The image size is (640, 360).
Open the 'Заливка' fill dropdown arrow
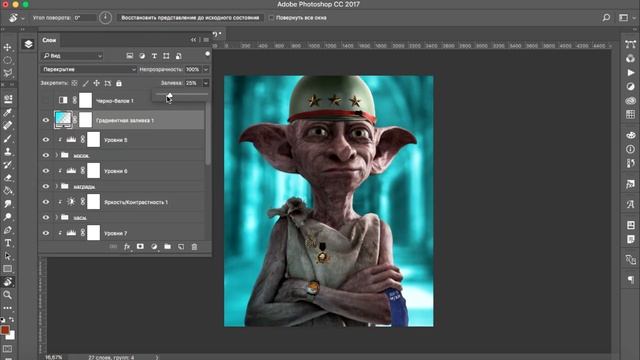click(x=206, y=83)
